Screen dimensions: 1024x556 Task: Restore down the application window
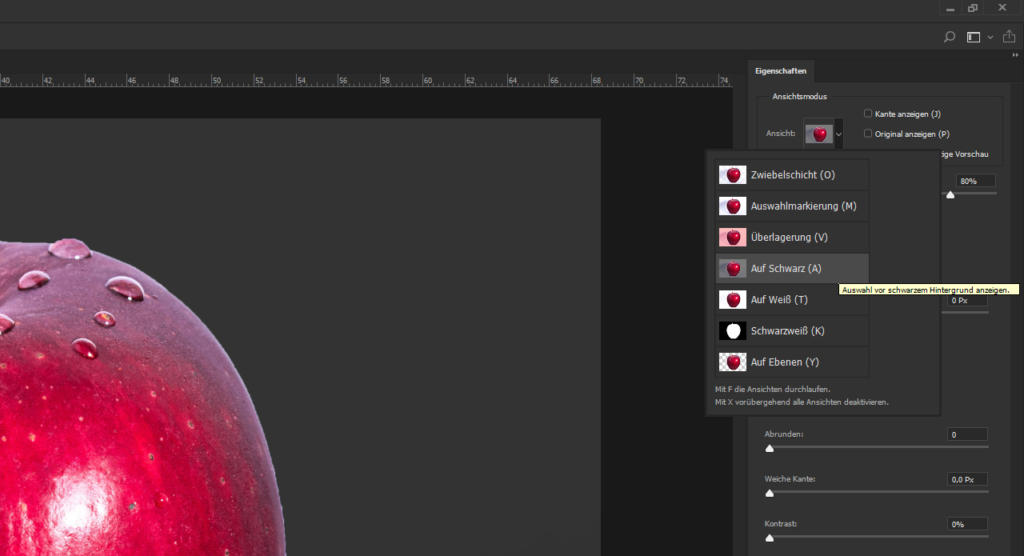click(x=973, y=8)
